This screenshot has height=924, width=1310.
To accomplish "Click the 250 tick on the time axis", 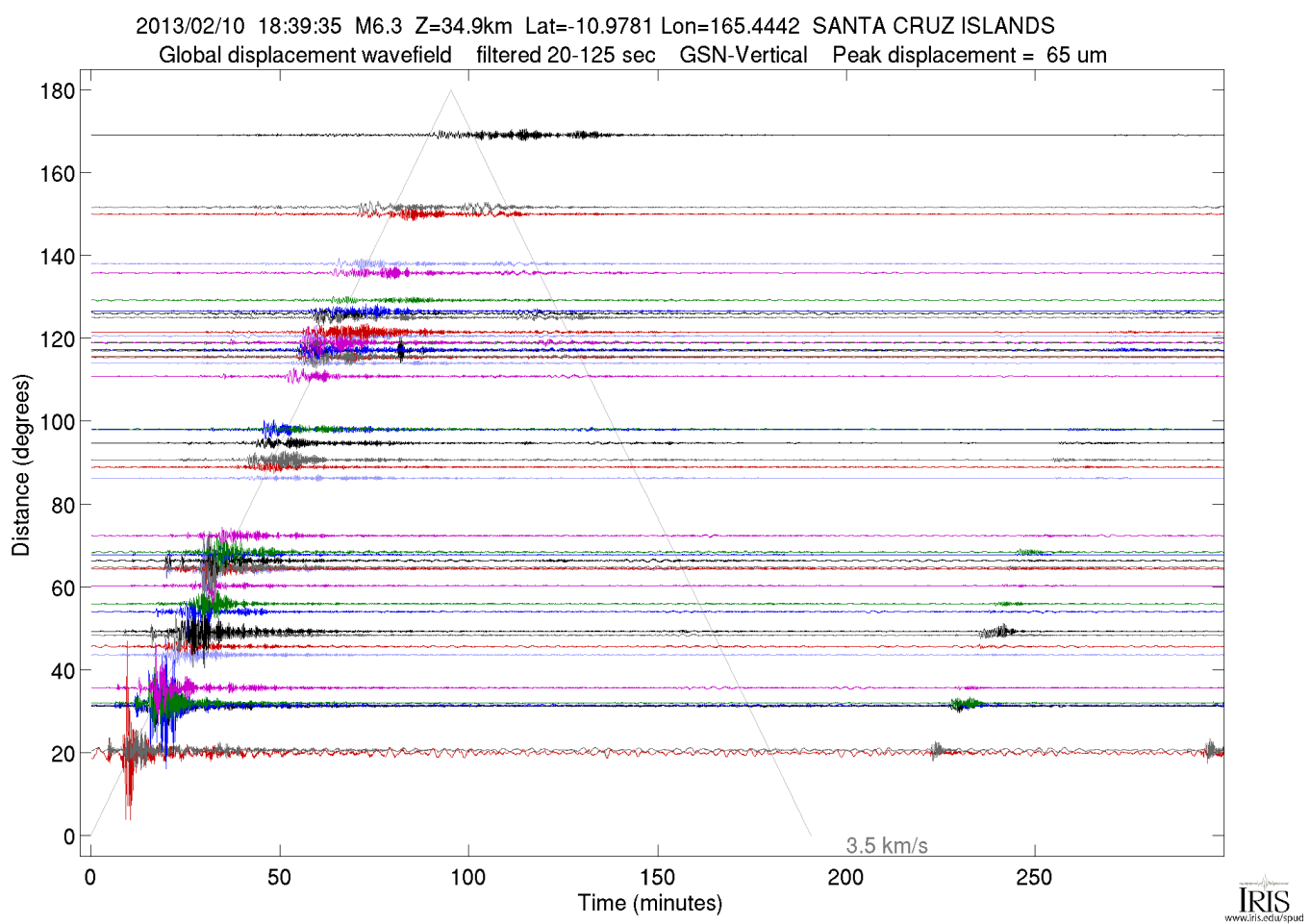I will [1034, 877].
